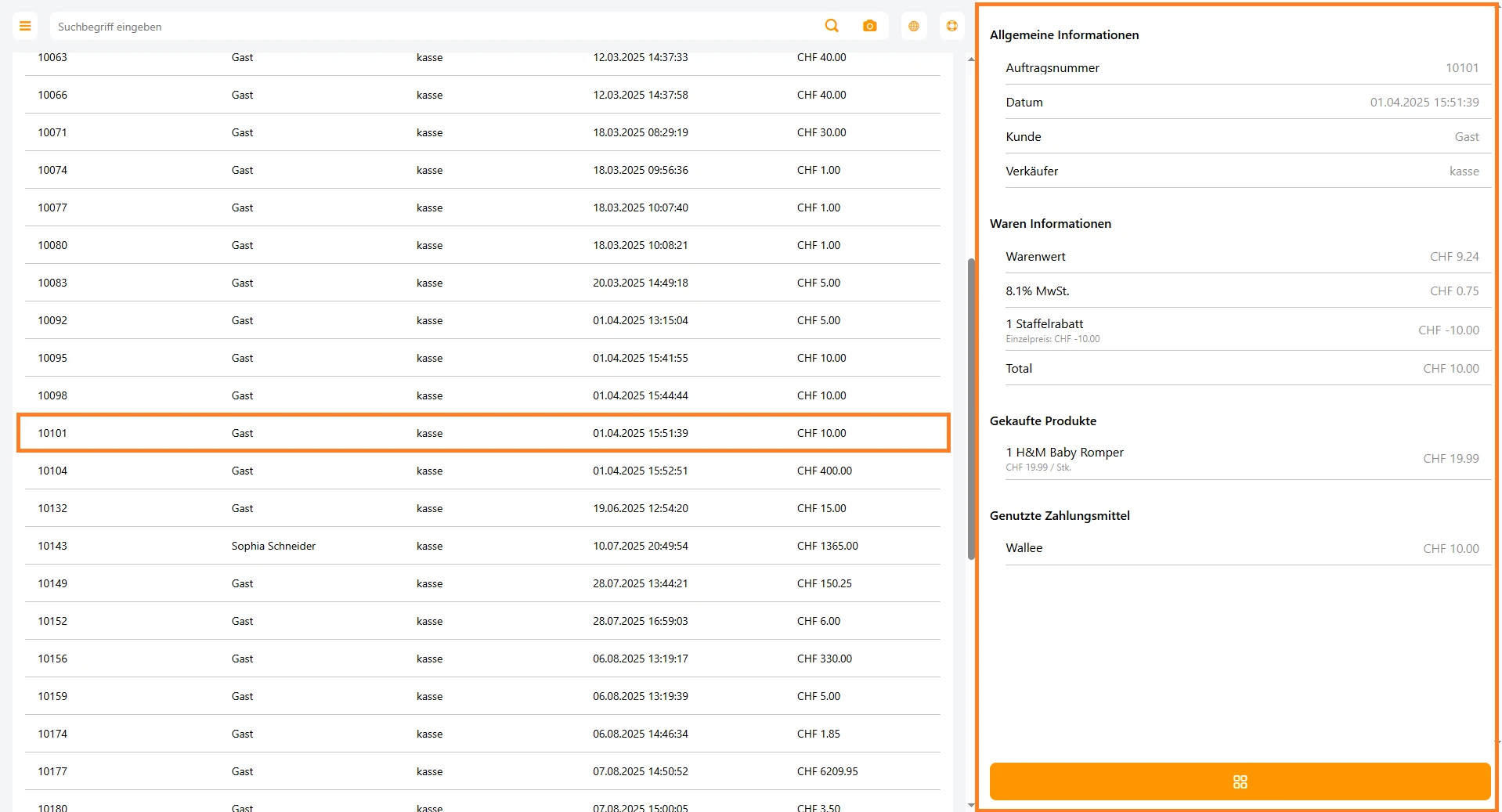The width and height of the screenshot is (1502, 812).
Task: Click the lifebuoy help icon
Action: click(951, 26)
